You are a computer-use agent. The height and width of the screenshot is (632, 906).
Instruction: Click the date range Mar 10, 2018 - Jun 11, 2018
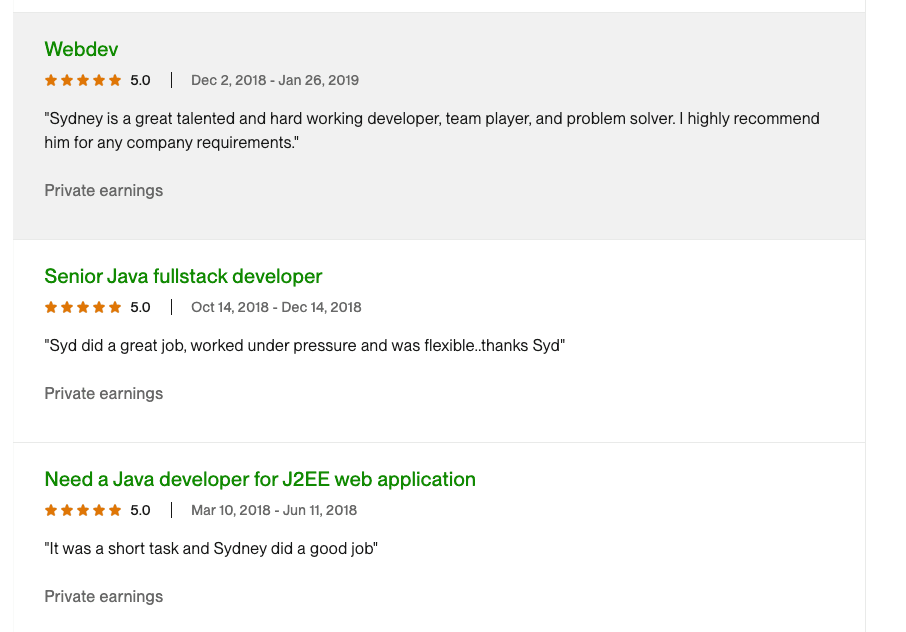pos(276,510)
